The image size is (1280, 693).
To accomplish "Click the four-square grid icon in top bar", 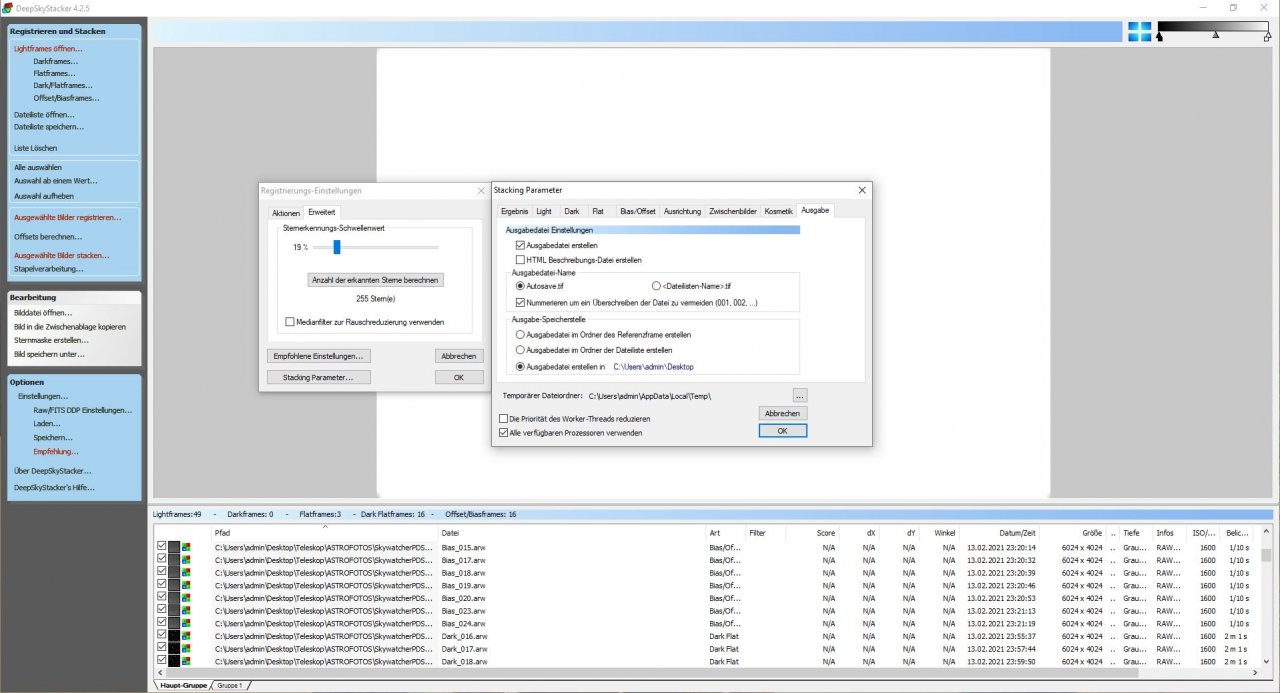I will [x=1139, y=32].
